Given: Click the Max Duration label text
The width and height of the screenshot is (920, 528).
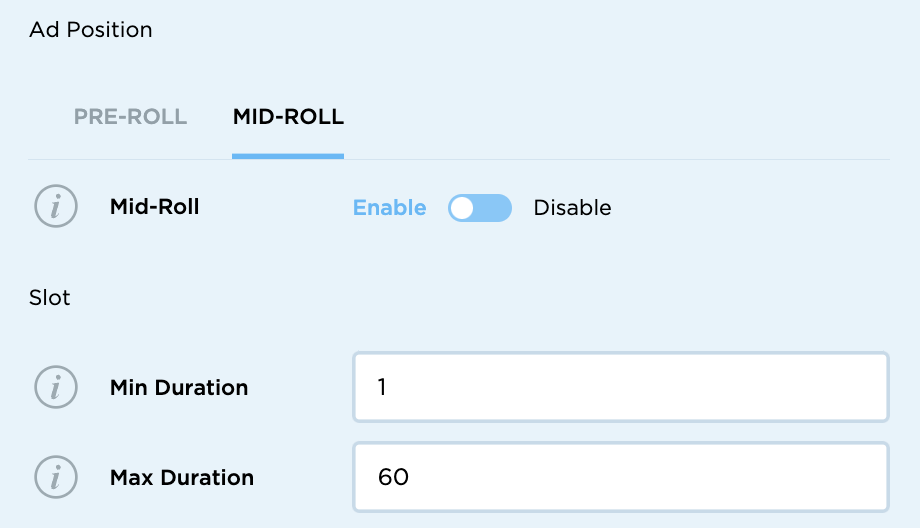Looking at the screenshot, I should coord(182,477).
